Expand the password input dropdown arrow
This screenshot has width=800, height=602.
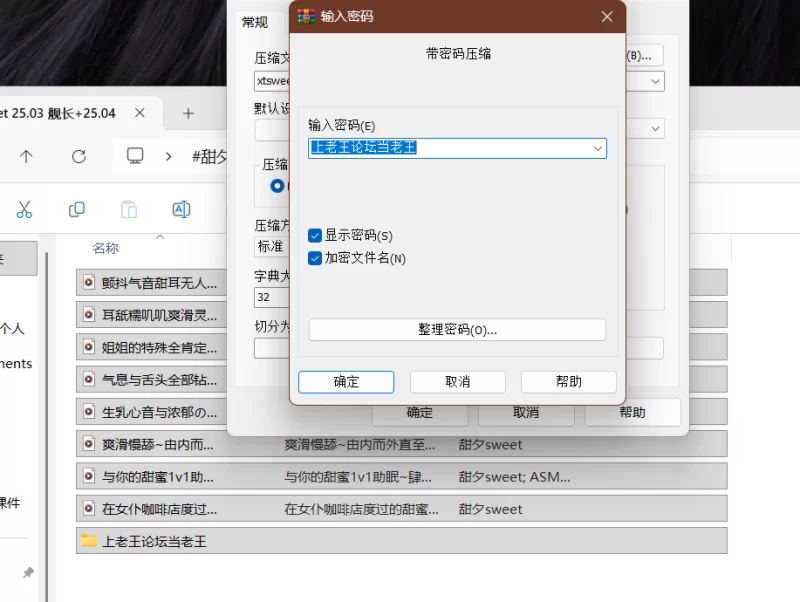point(598,148)
